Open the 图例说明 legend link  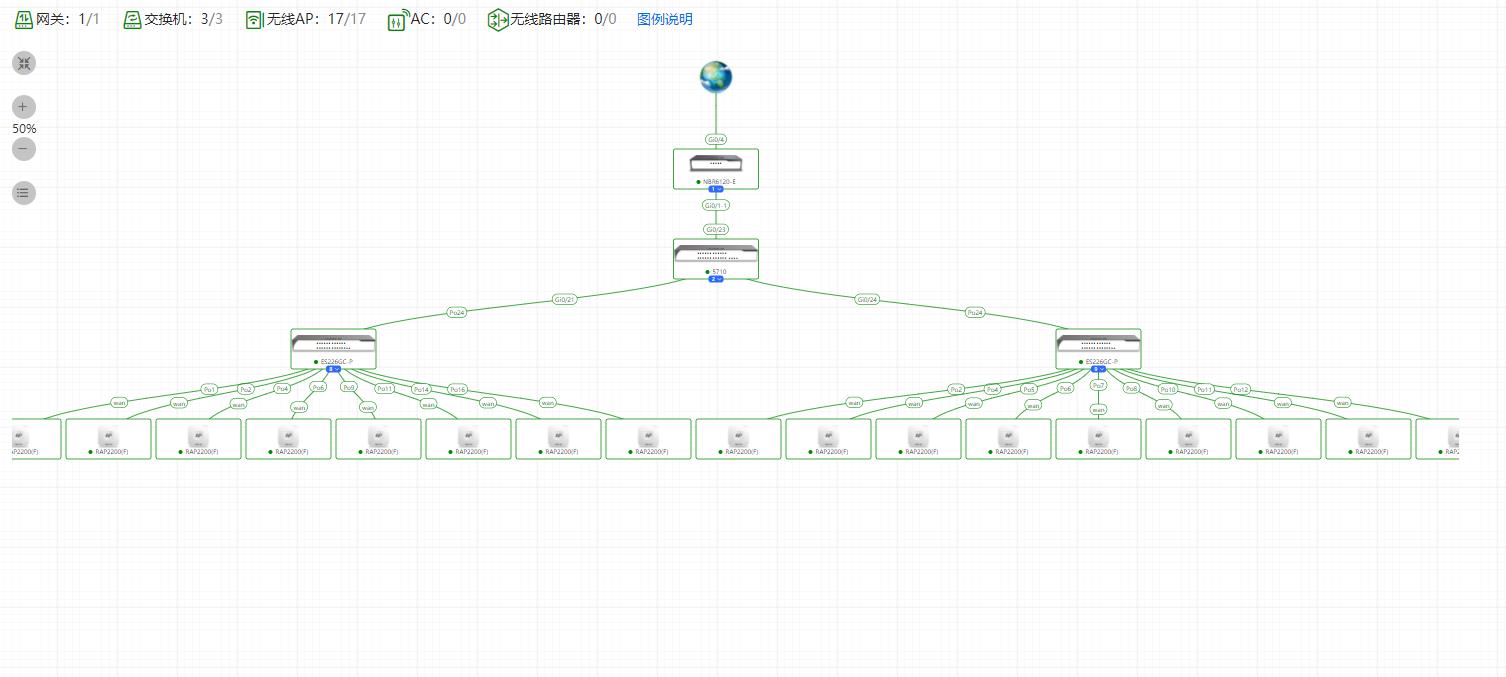[664, 19]
